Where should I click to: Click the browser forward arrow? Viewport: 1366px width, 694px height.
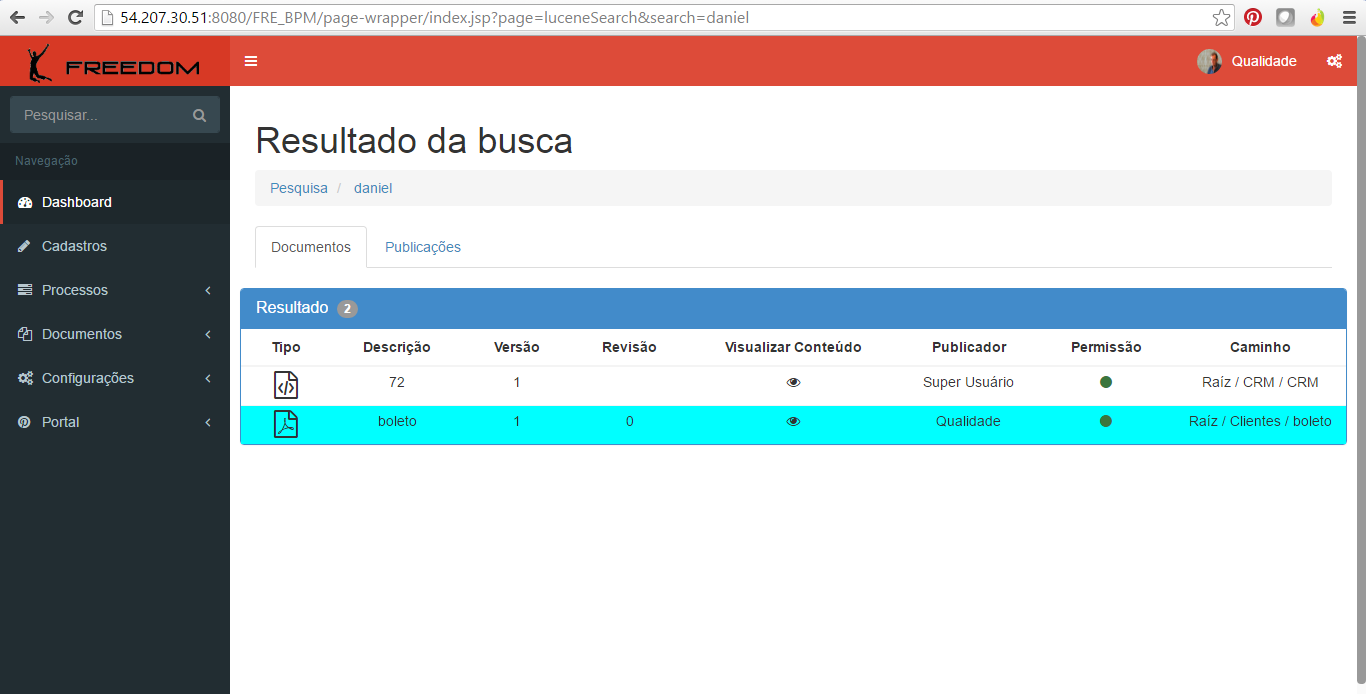click(46, 17)
